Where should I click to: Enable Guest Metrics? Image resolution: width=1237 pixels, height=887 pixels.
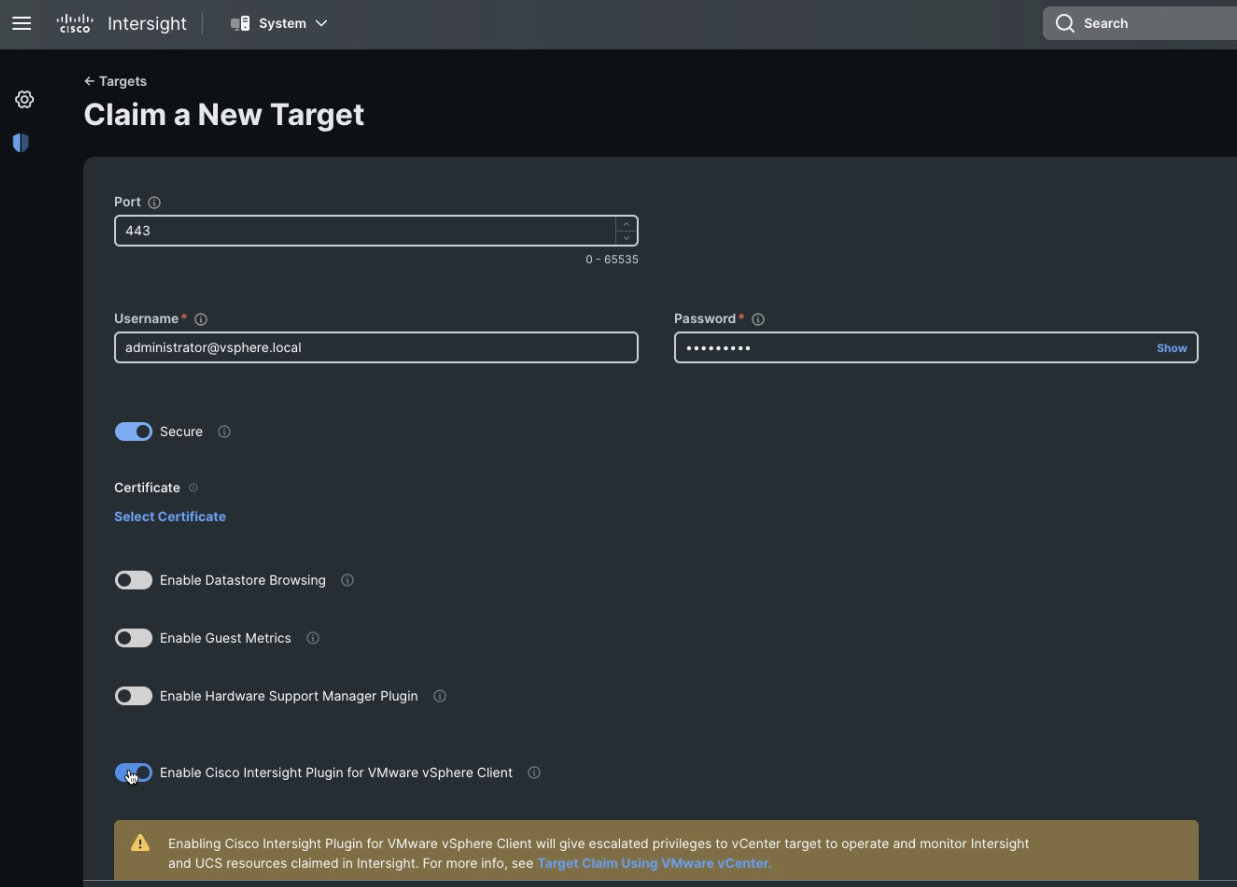point(133,637)
